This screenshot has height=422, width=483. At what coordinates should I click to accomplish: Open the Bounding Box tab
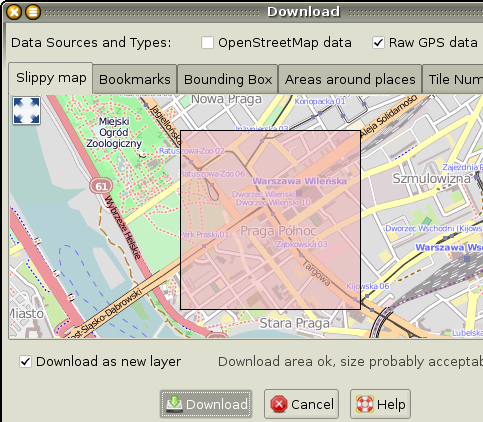pos(228,79)
